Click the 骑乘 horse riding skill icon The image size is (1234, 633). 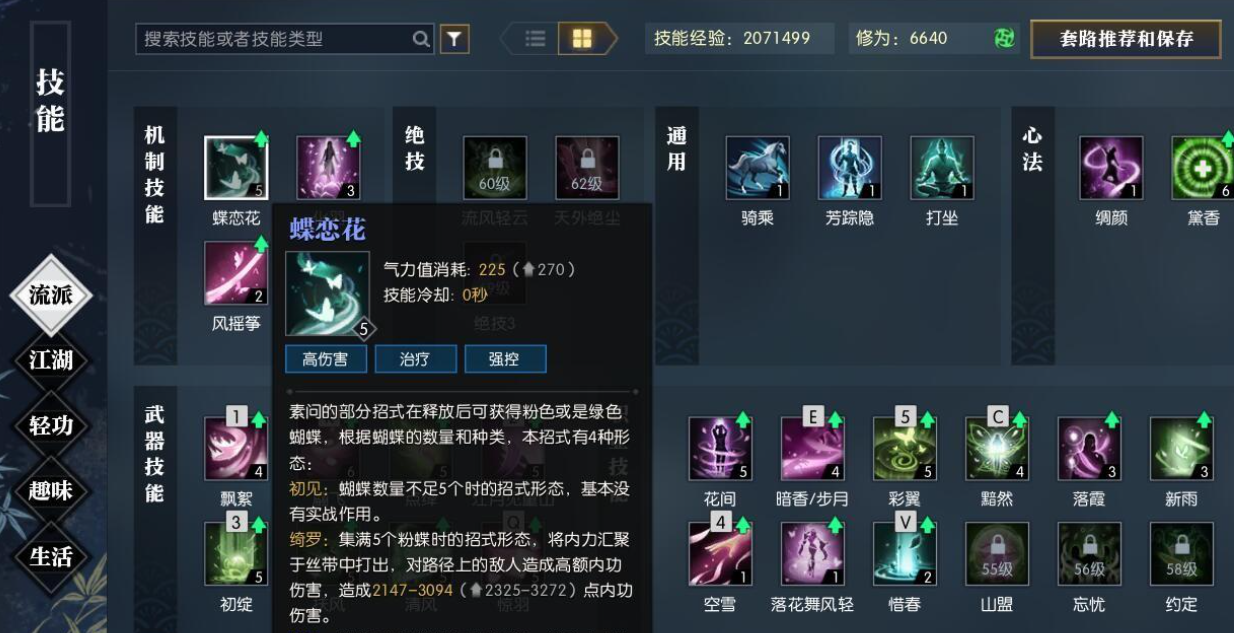[x=757, y=168]
